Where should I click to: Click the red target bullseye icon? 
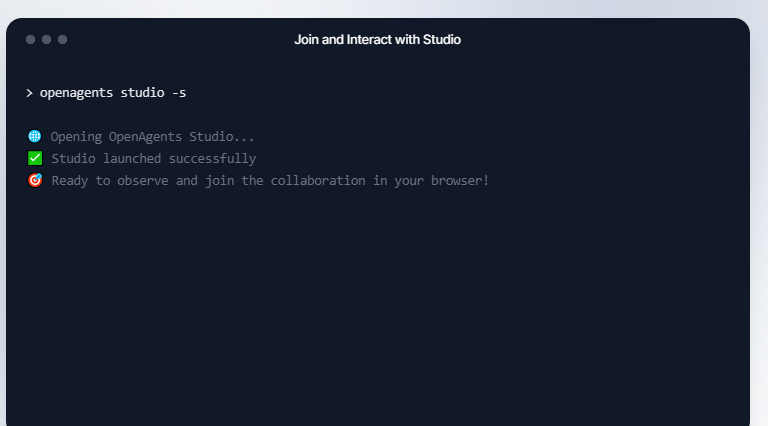tap(35, 181)
